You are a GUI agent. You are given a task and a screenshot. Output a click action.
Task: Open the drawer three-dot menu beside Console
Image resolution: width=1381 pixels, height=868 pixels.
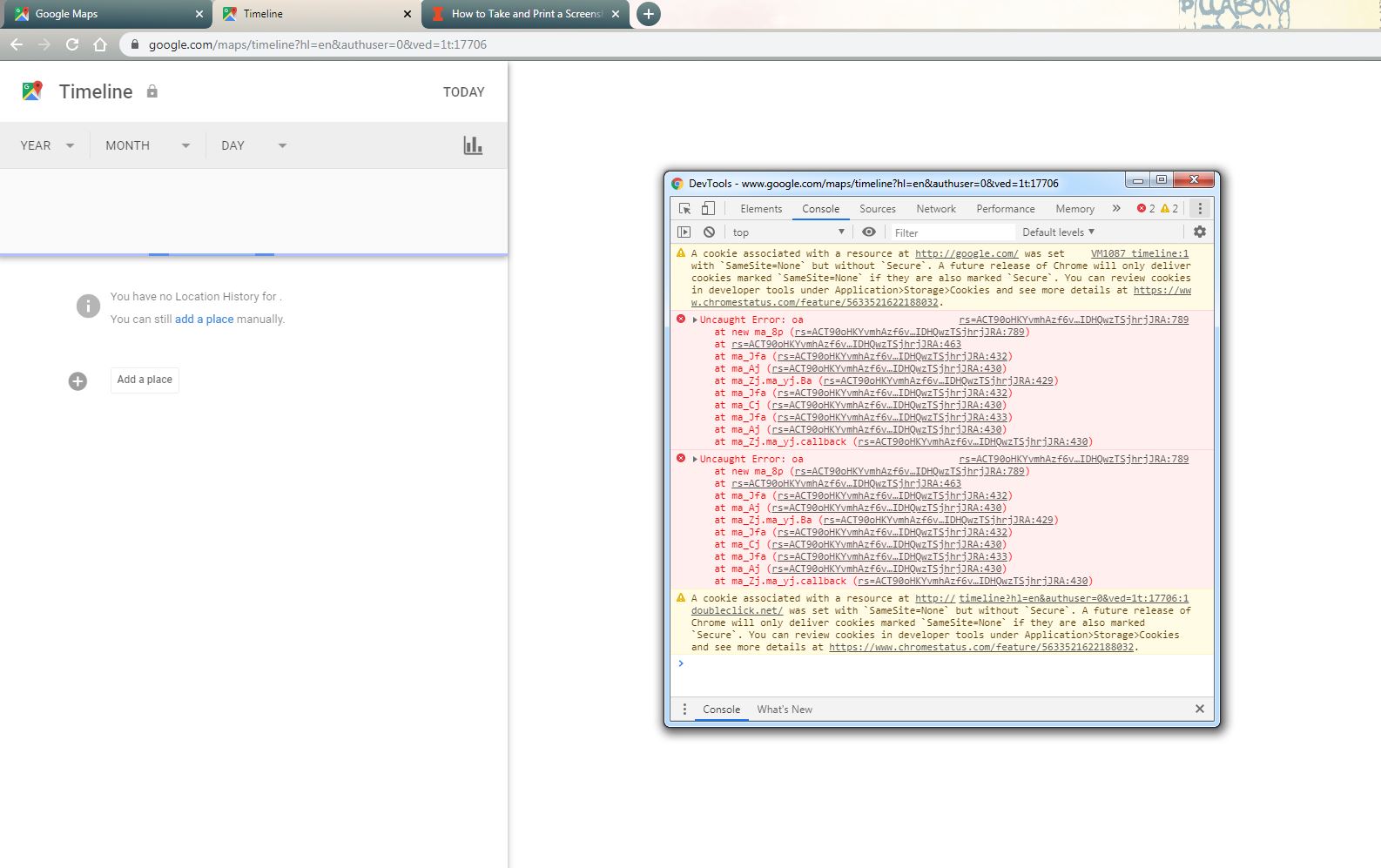[684, 710]
